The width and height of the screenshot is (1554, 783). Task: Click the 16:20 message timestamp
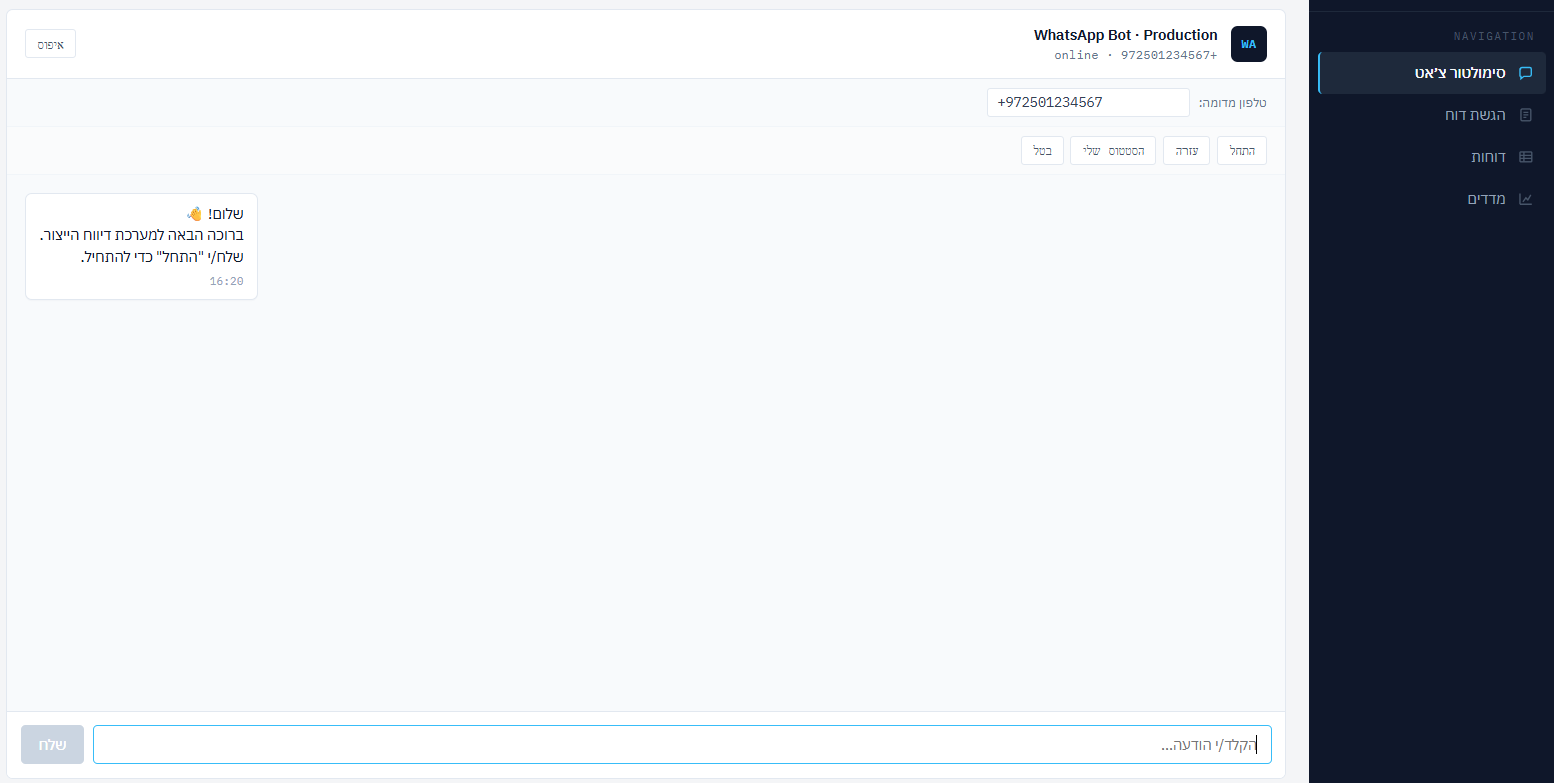pyautogui.click(x=226, y=281)
